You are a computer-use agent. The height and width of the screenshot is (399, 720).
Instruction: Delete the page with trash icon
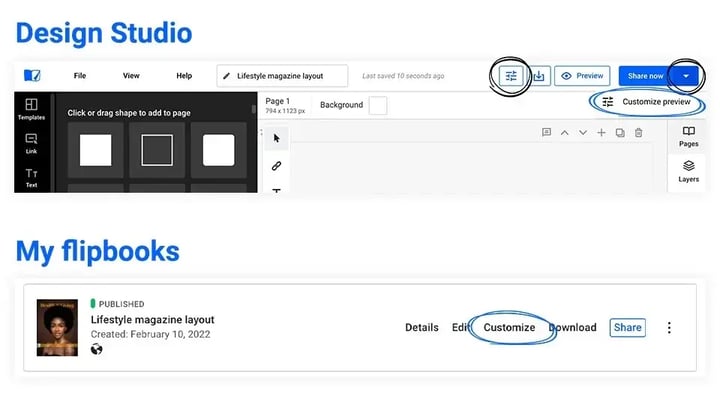click(x=638, y=133)
